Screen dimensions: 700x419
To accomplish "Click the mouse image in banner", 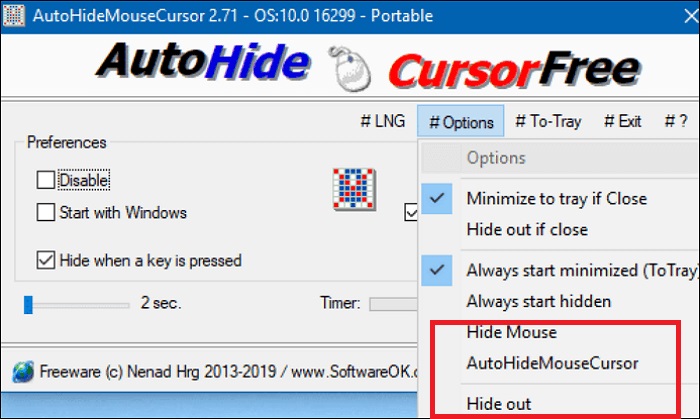I will (x=350, y=68).
